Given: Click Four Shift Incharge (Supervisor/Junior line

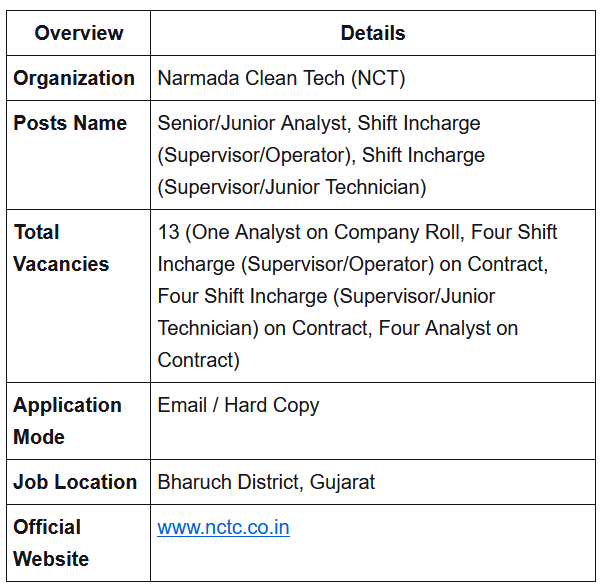Looking at the screenshot, I should (x=326, y=296).
